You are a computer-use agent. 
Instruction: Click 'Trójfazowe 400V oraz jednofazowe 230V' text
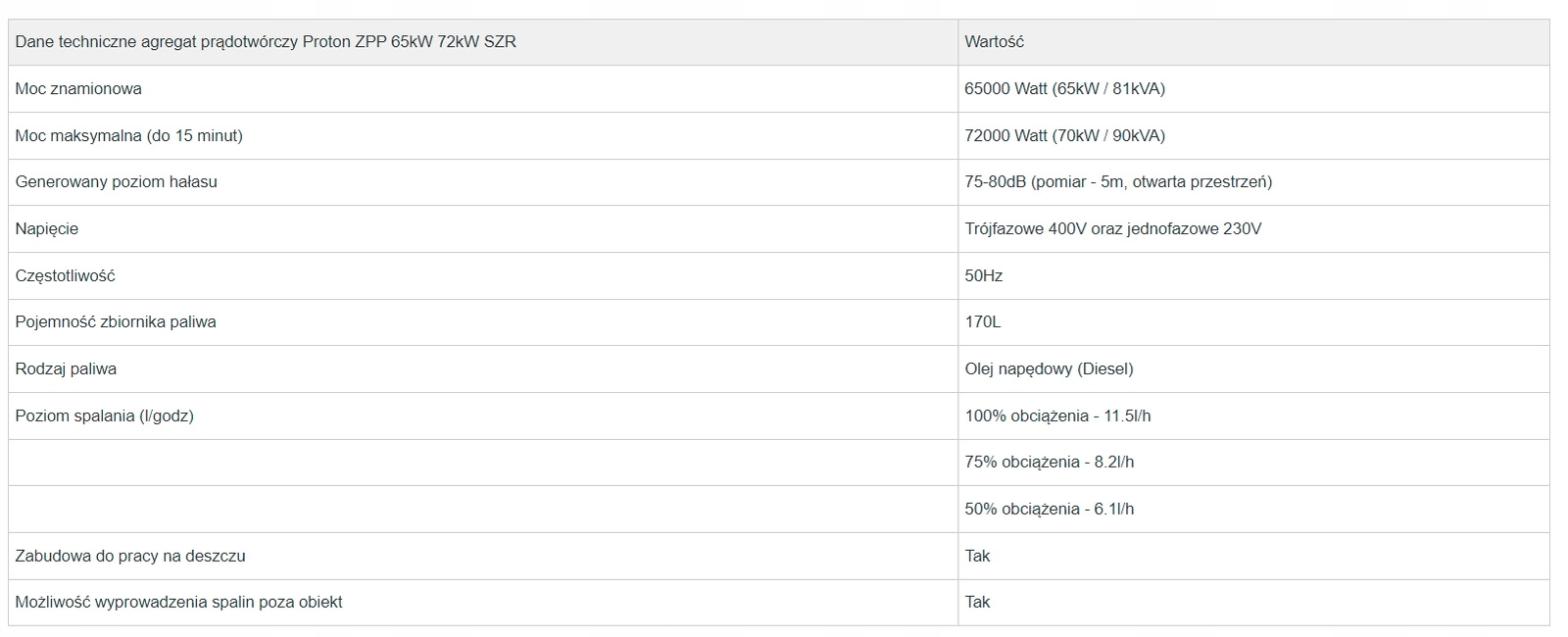pyautogui.click(x=1112, y=229)
